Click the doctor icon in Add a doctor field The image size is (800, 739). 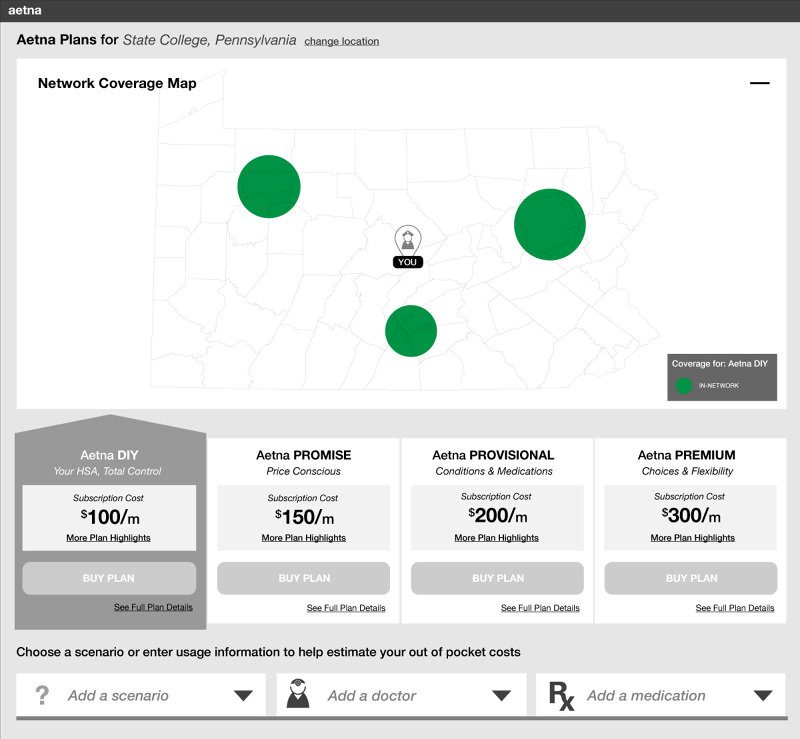[300, 694]
